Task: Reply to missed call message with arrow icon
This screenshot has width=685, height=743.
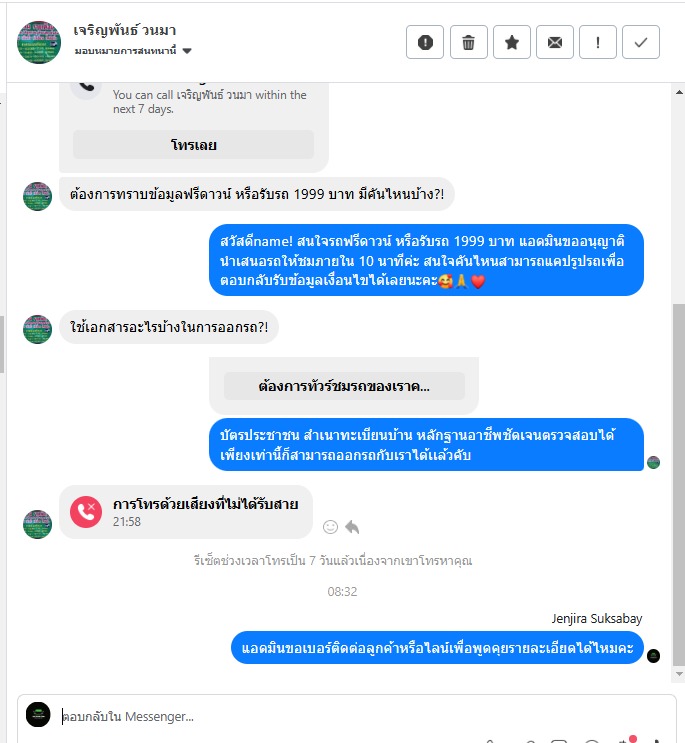Action: point(352,527)
